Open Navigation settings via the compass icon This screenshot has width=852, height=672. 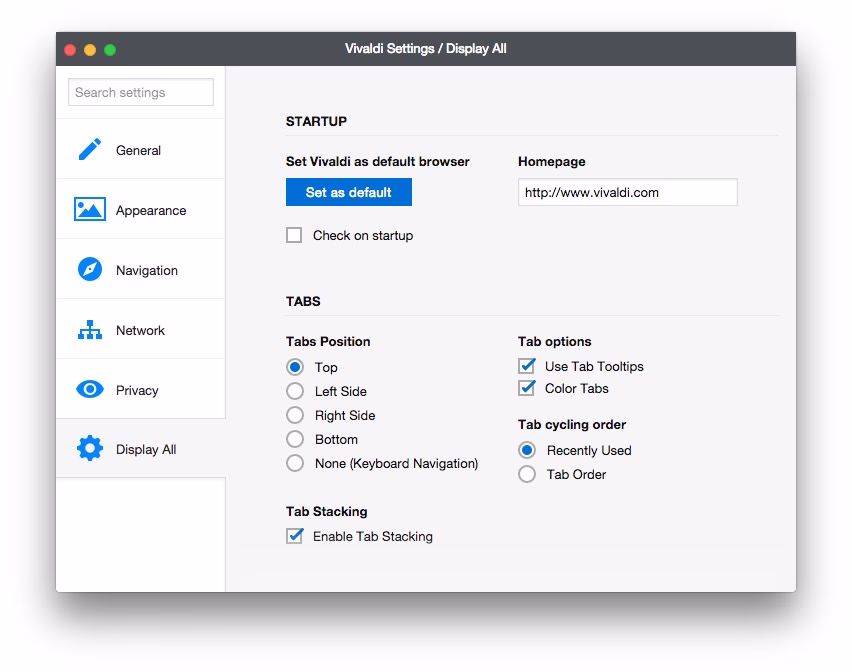(90, 269)
